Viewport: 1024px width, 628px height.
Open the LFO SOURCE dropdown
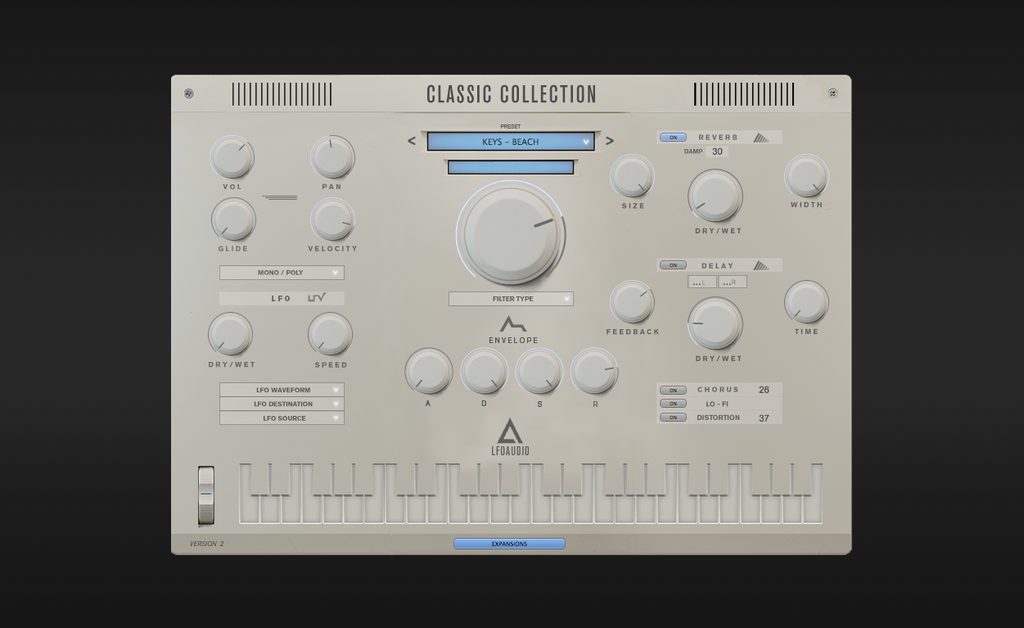281,418
